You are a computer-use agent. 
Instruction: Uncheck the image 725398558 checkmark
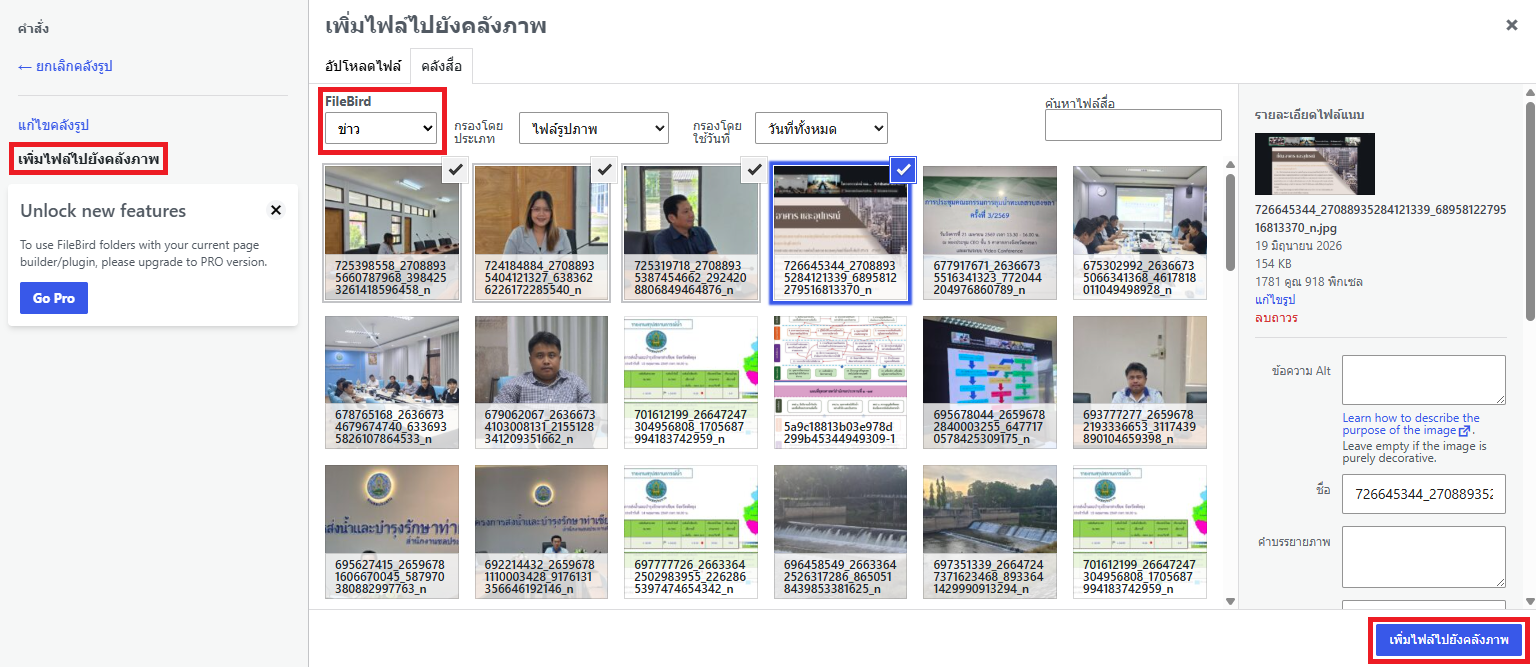tap(454, 170)
